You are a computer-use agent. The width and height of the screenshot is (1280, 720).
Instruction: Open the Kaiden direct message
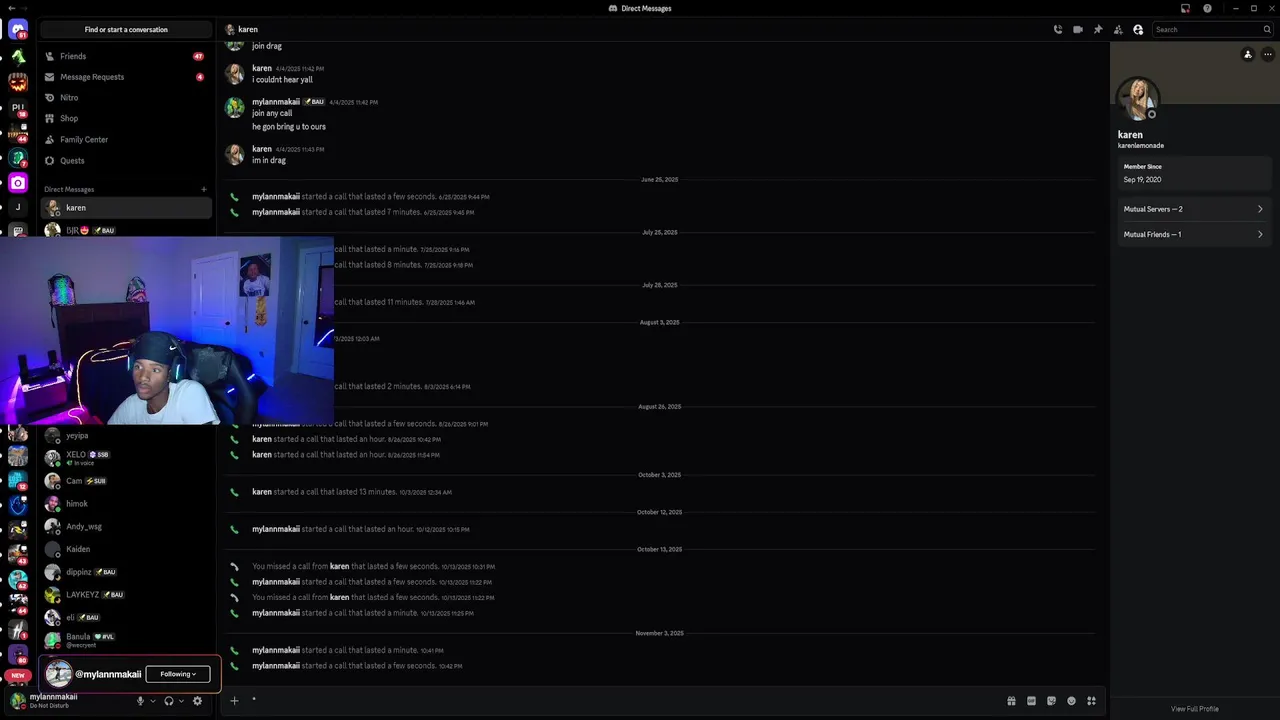click(126, 549)
